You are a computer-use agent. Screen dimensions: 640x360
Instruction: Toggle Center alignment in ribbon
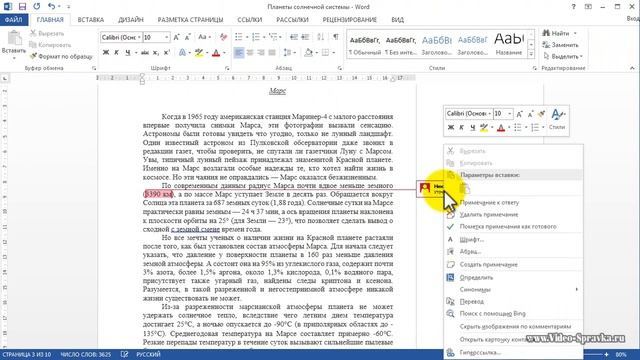[250, 53]
